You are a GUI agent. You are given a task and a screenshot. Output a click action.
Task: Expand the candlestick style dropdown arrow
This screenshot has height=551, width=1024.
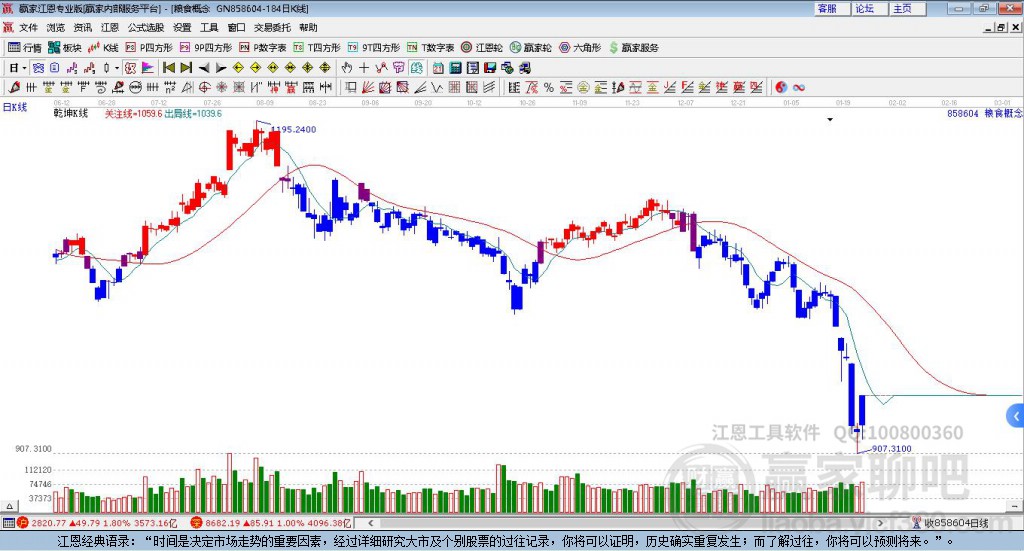click(117, 68)
